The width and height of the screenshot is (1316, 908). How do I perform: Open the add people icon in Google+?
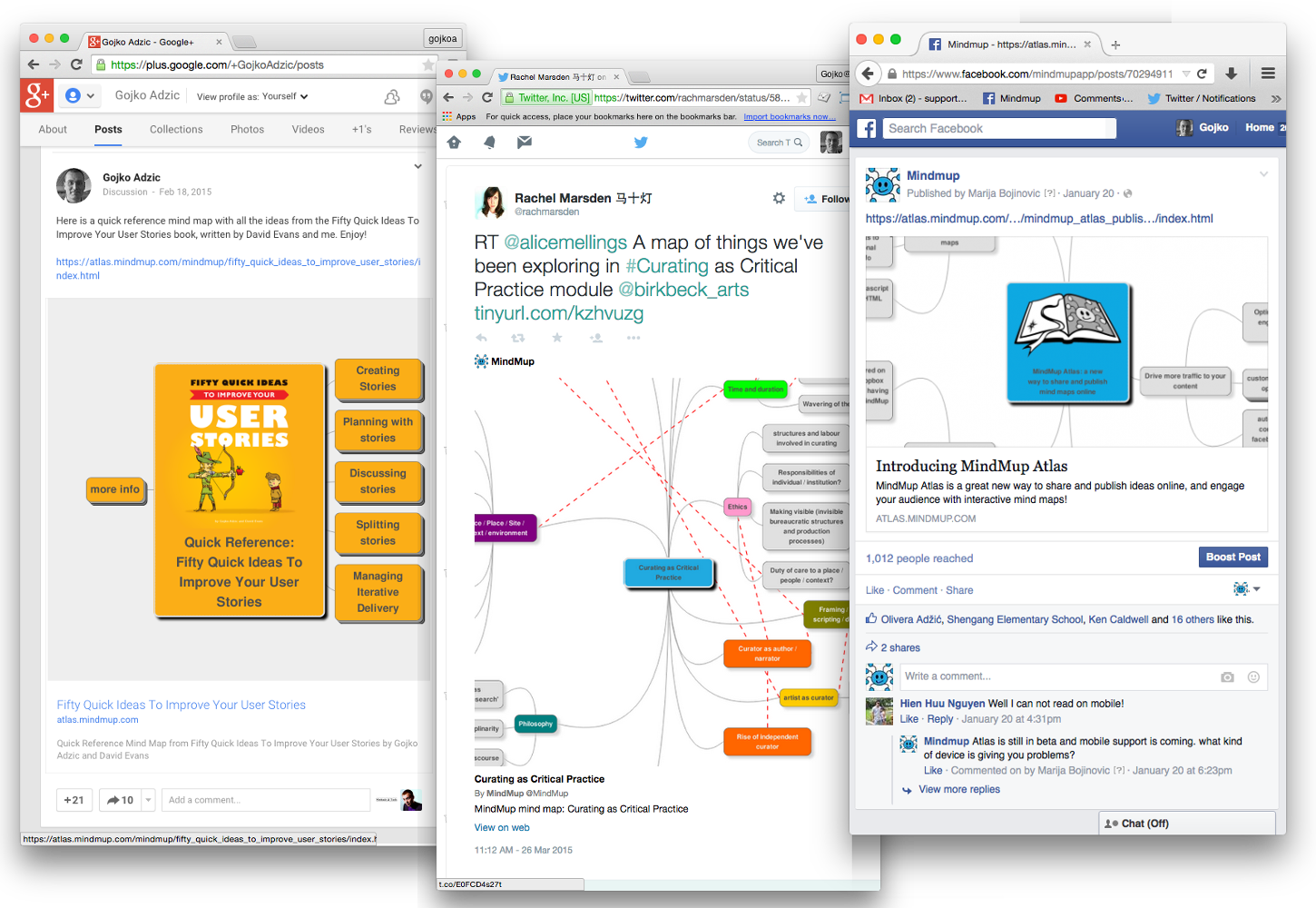(392, 96)
